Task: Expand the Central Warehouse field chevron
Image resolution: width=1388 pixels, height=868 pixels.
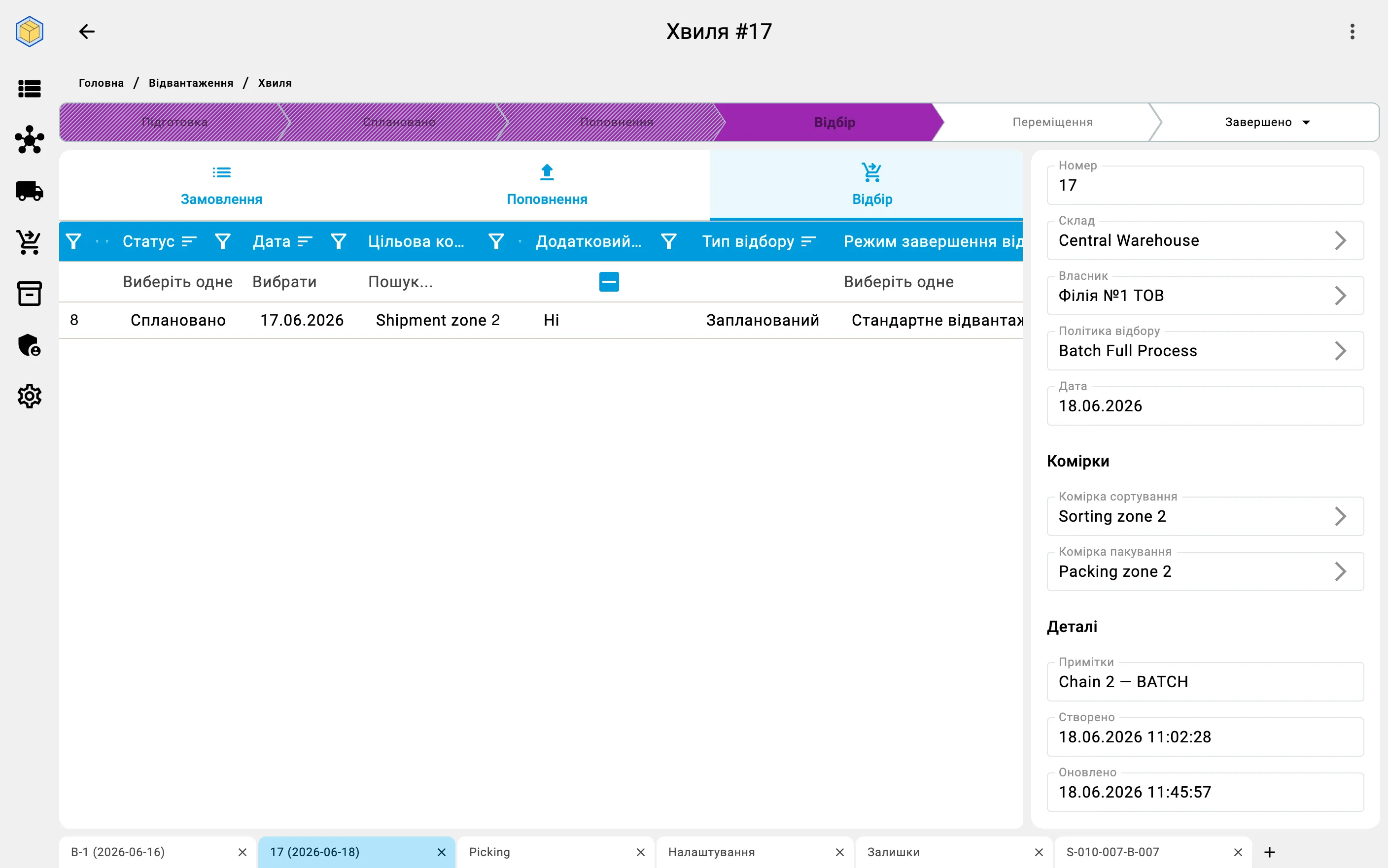Action: [1340, 240]
